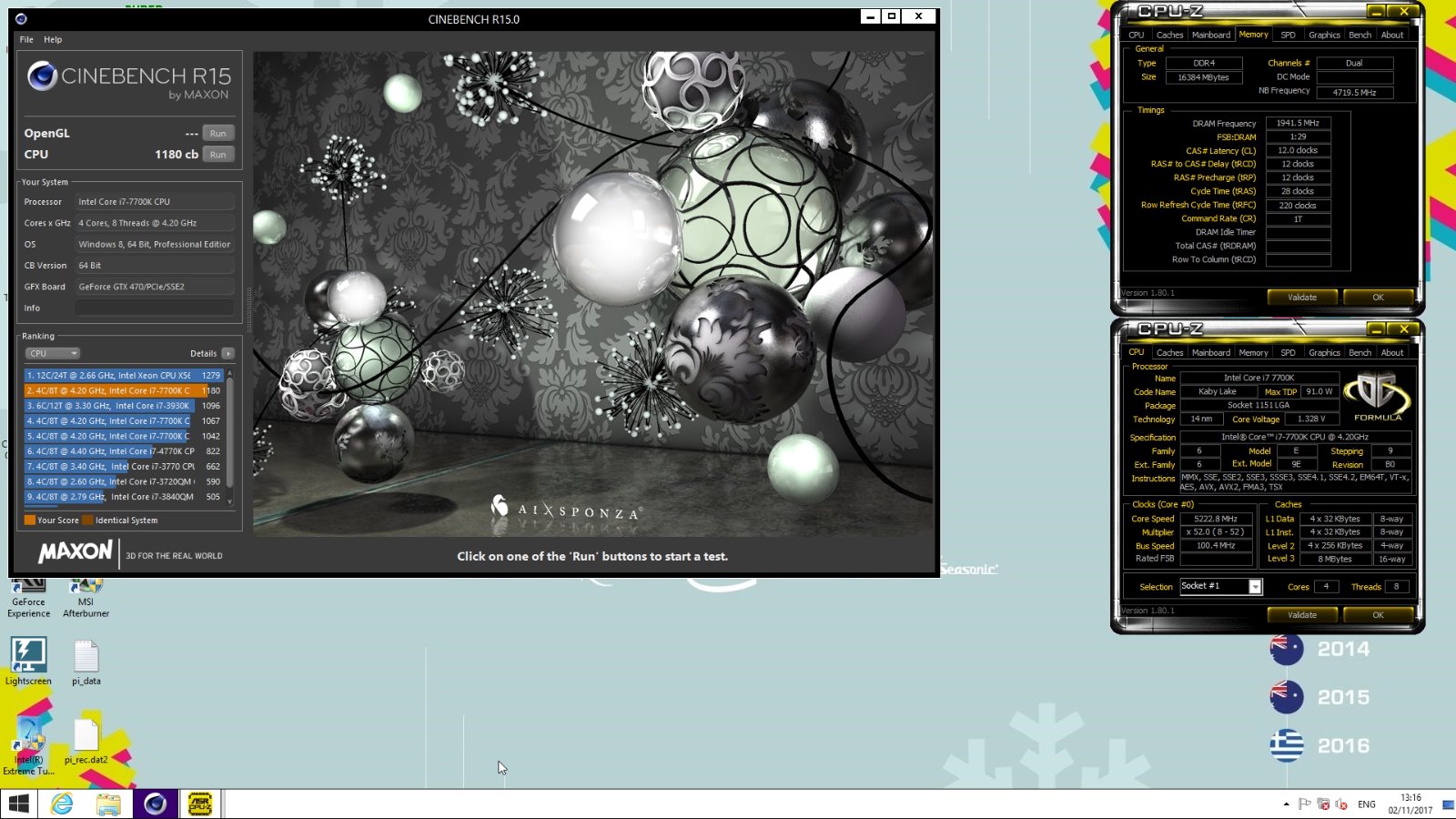Select the pi_data file on desktop
This screenshot has width=1456, height=819.
pyautogui.click(x=86, y=662)
